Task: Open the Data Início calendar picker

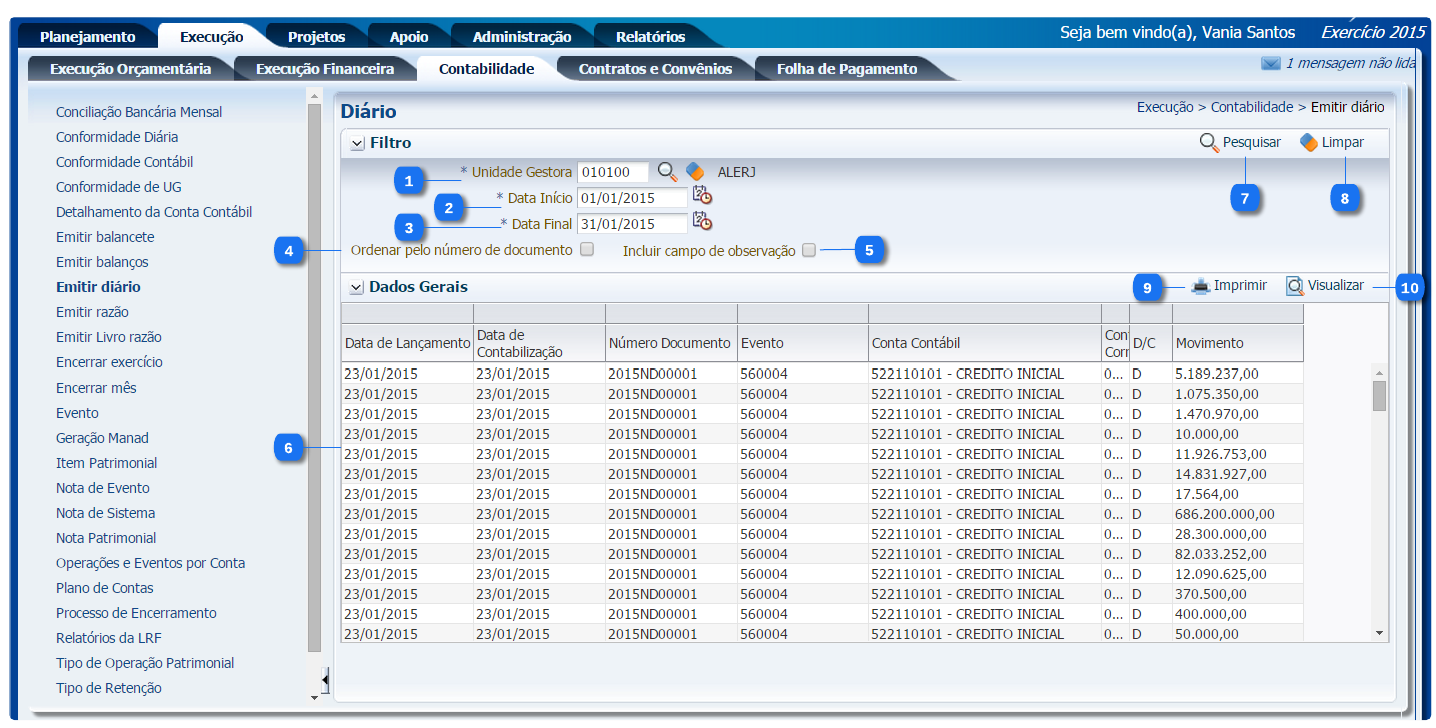Action: pyautogui.click(x=702, y=196)
